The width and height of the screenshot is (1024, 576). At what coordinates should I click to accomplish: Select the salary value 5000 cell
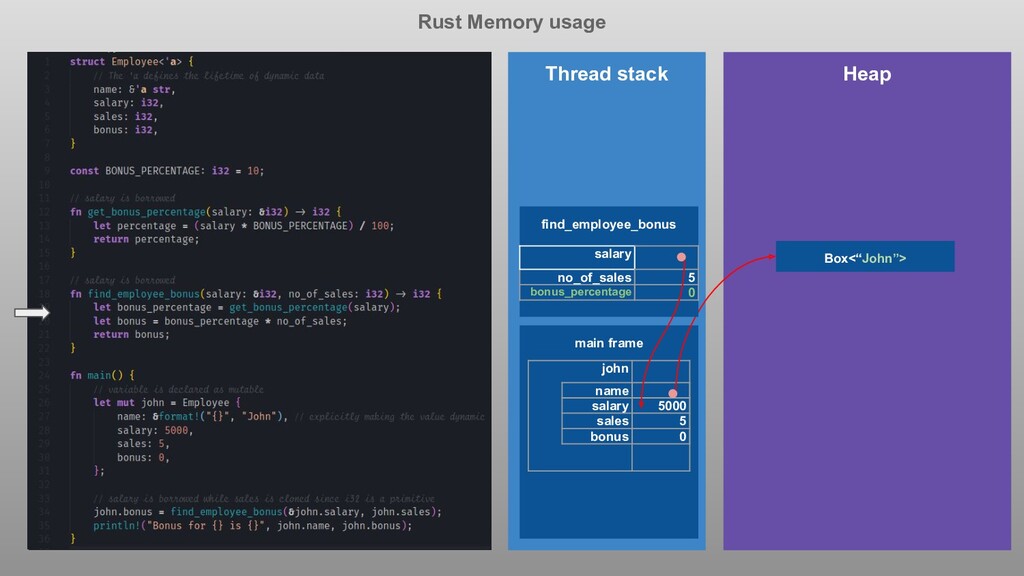click(672, 406)
